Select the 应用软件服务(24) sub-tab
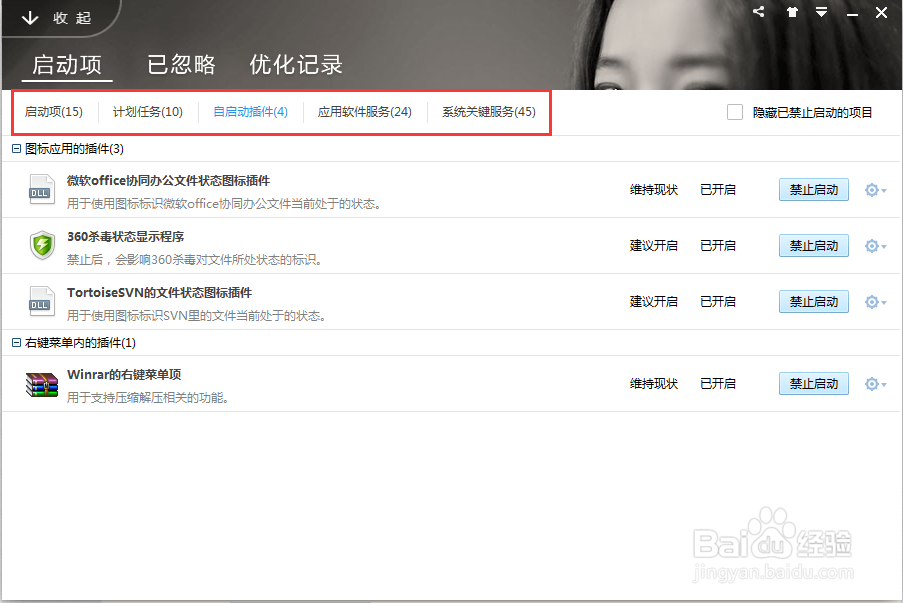Image resolution: width=903 pixels, height=603 pixels. click(365, 112)
